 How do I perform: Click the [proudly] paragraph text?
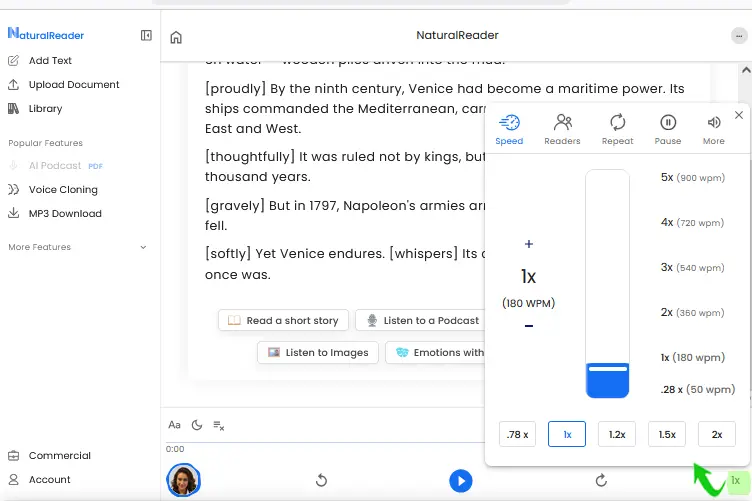tap(444, 108)
